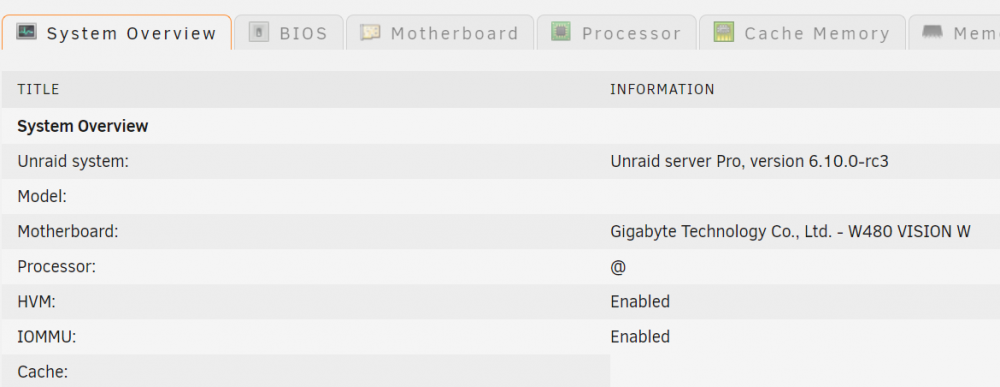
Task: Select the System Overview tab text
Action: click(x=131, y=34)
